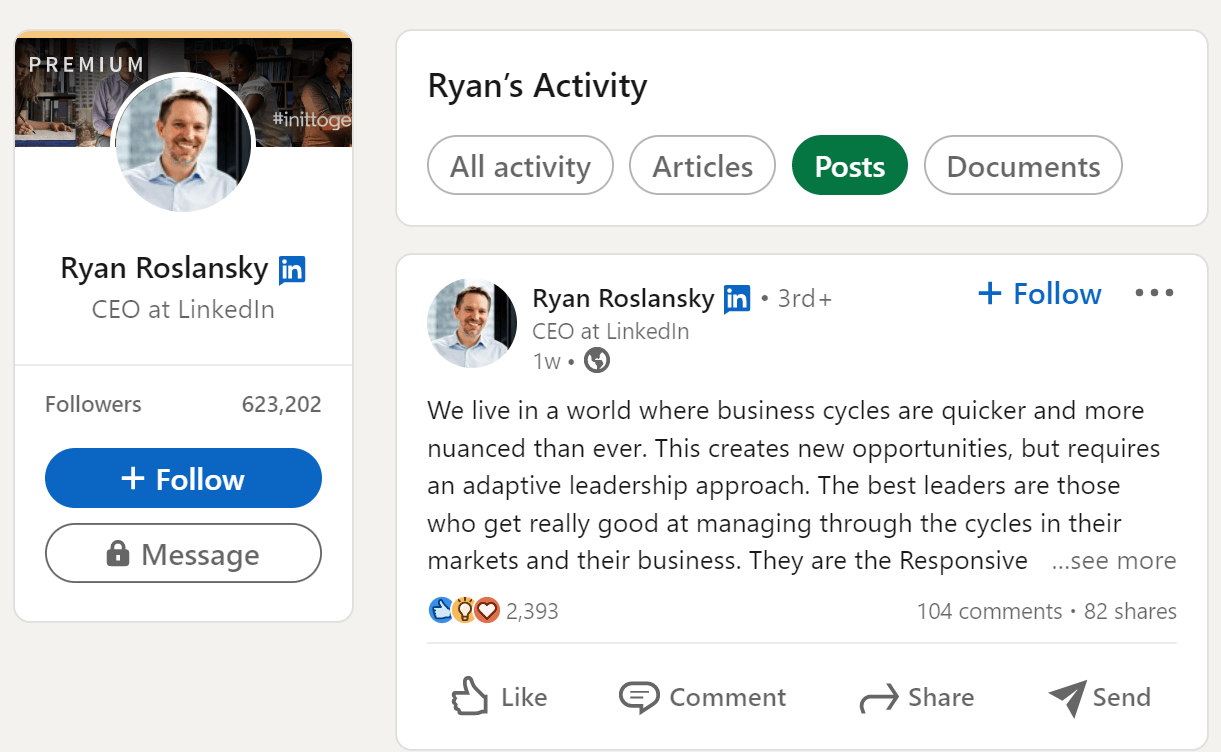Open the three-dot overflow menu on the post
Screen dimensions: 1221x752
tap(1154, 292)
